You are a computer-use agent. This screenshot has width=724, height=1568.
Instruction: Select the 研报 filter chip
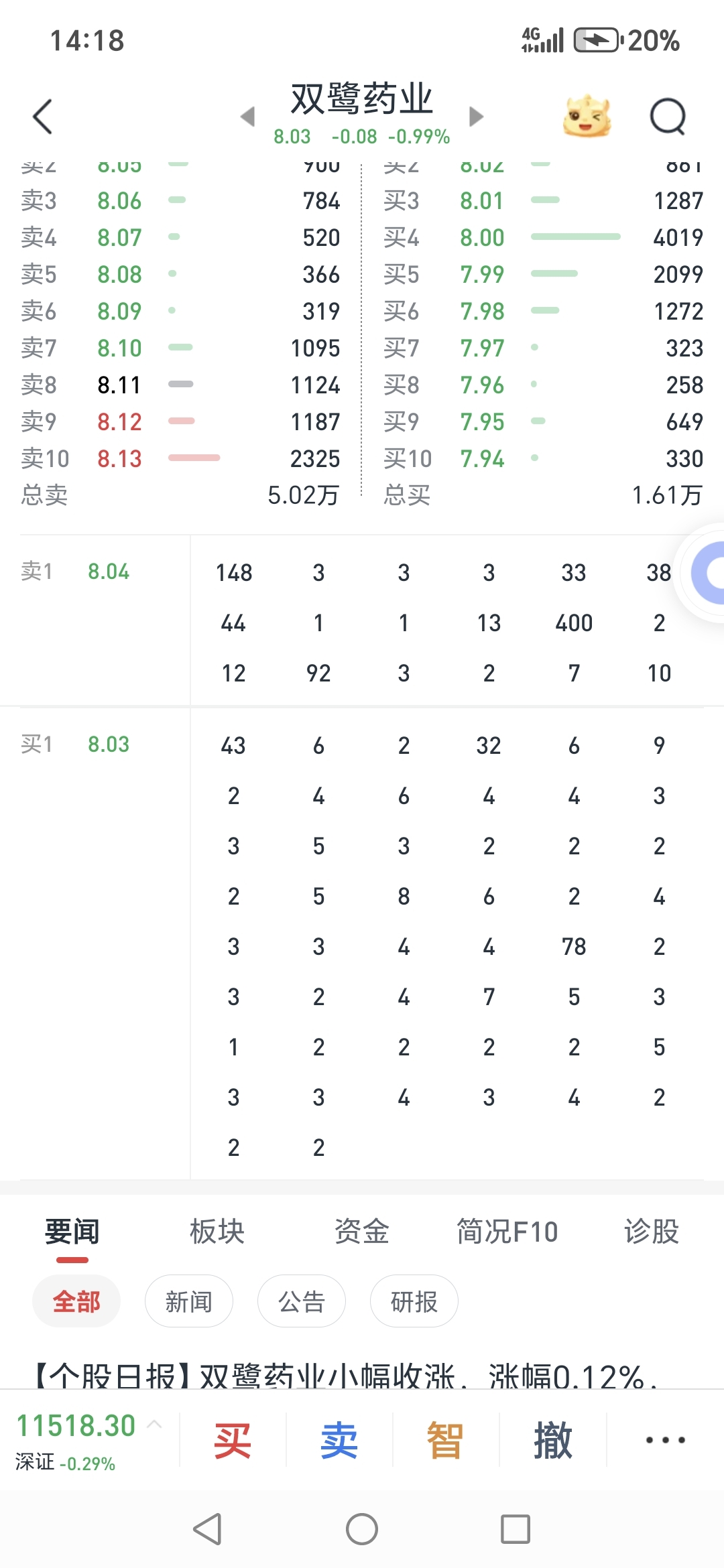[x=414, y=1301]
